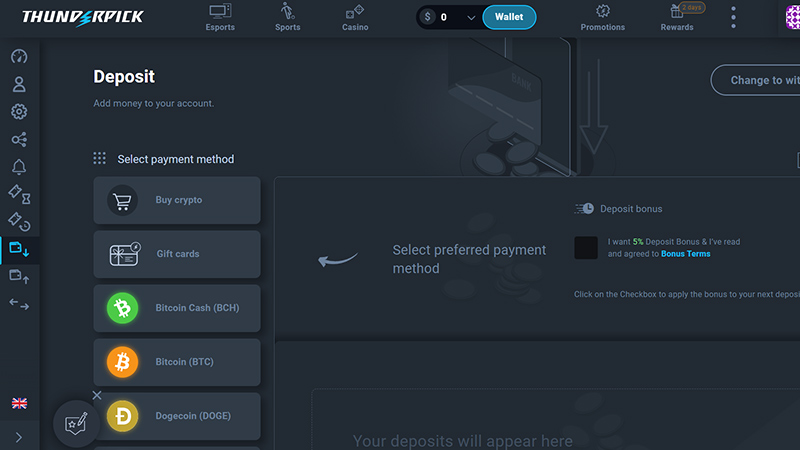Open the withdraw icon in sidebar
Viewport: 800px width, 450px height.
19,275
